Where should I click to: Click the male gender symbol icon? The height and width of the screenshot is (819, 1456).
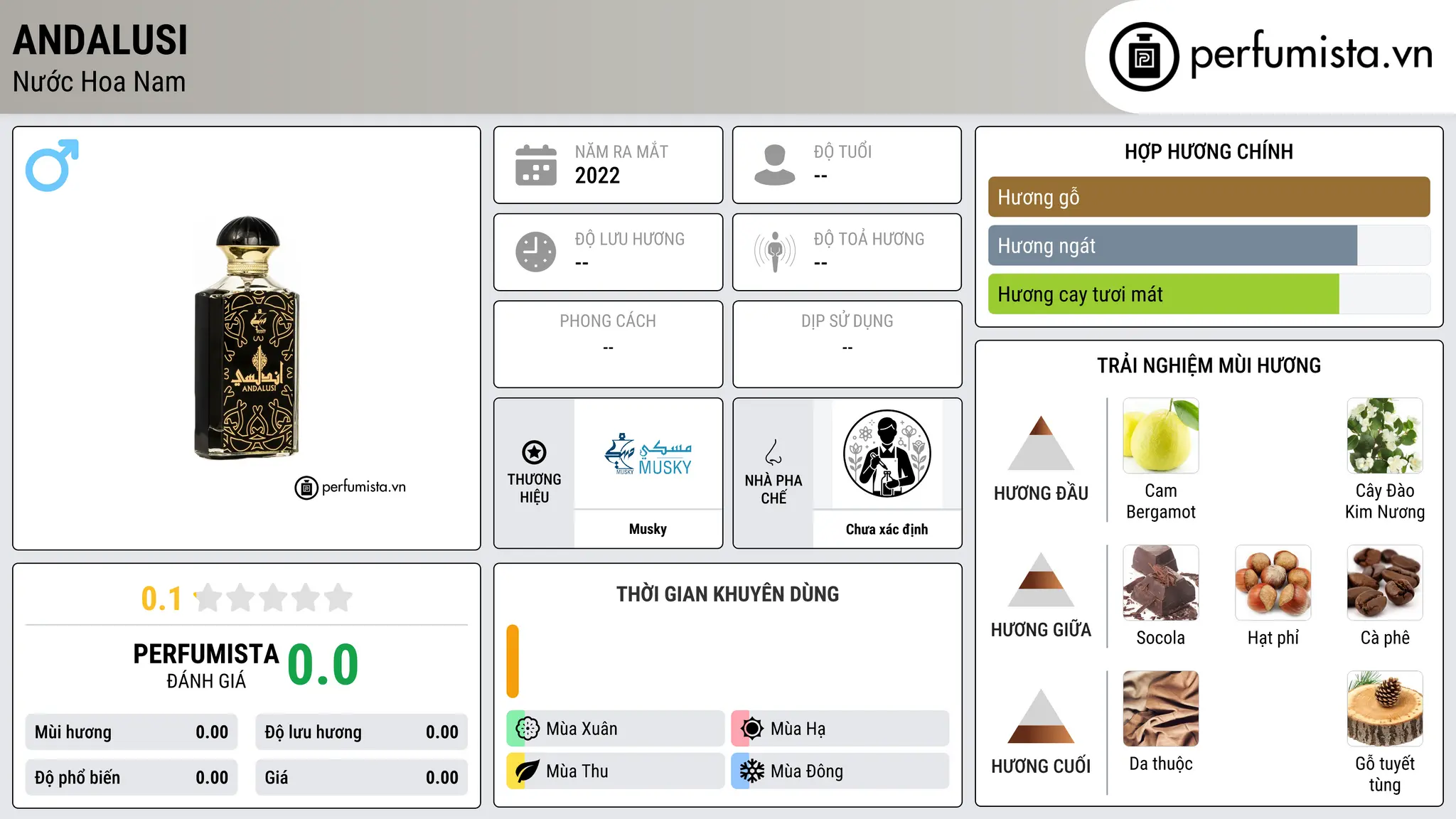52,165
